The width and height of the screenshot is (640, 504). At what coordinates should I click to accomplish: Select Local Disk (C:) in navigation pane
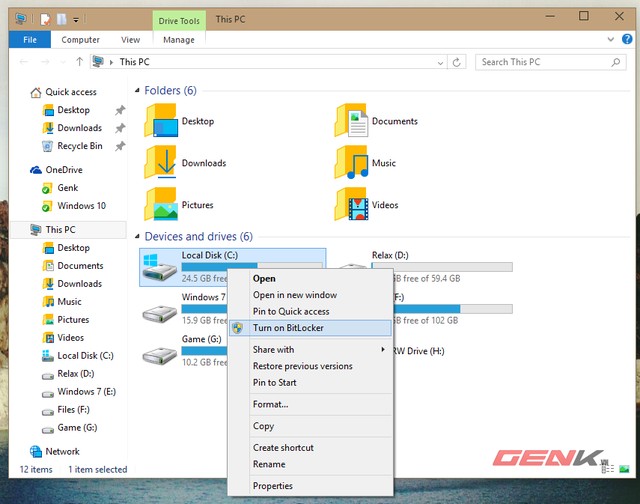[x=85, y=356]
